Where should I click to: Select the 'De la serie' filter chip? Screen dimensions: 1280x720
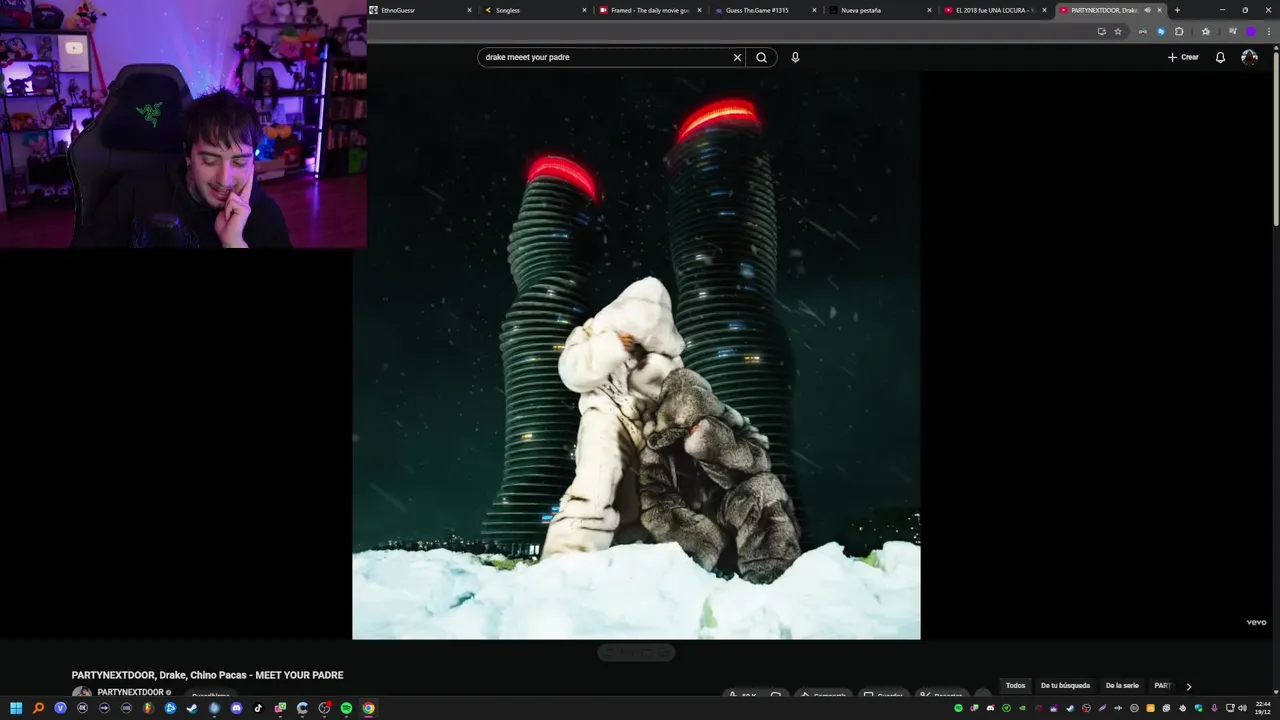pos(1122,686)
